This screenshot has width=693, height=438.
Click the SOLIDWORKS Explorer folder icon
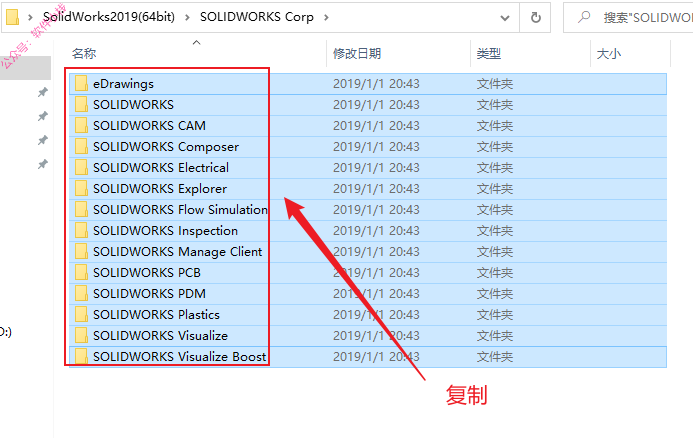81,188
